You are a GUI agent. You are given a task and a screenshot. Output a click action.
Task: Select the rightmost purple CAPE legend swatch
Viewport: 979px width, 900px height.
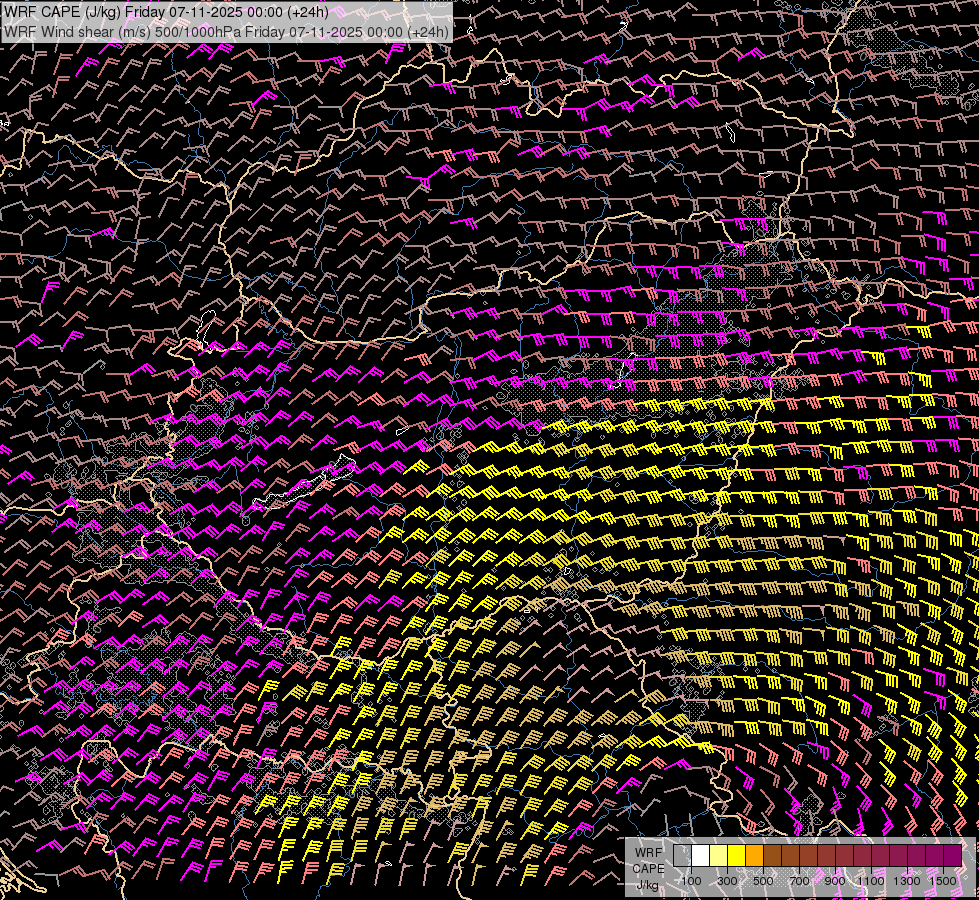coord(953,856)
